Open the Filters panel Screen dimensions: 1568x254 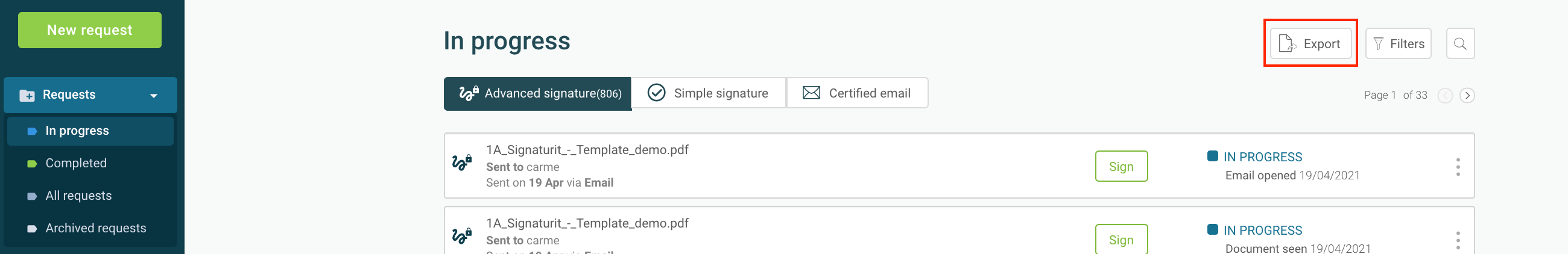1398,43
